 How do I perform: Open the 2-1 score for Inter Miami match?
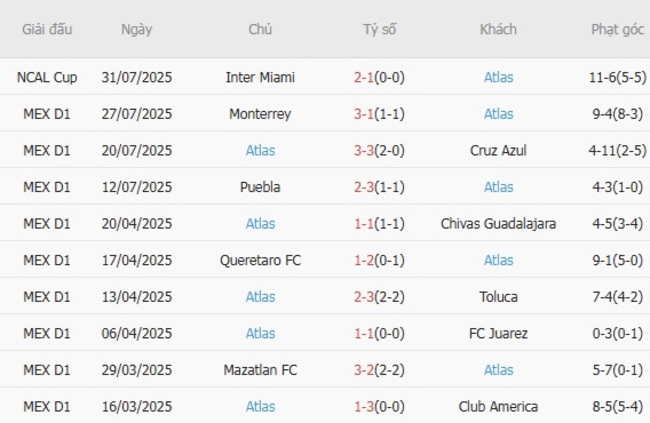[379, 77]
